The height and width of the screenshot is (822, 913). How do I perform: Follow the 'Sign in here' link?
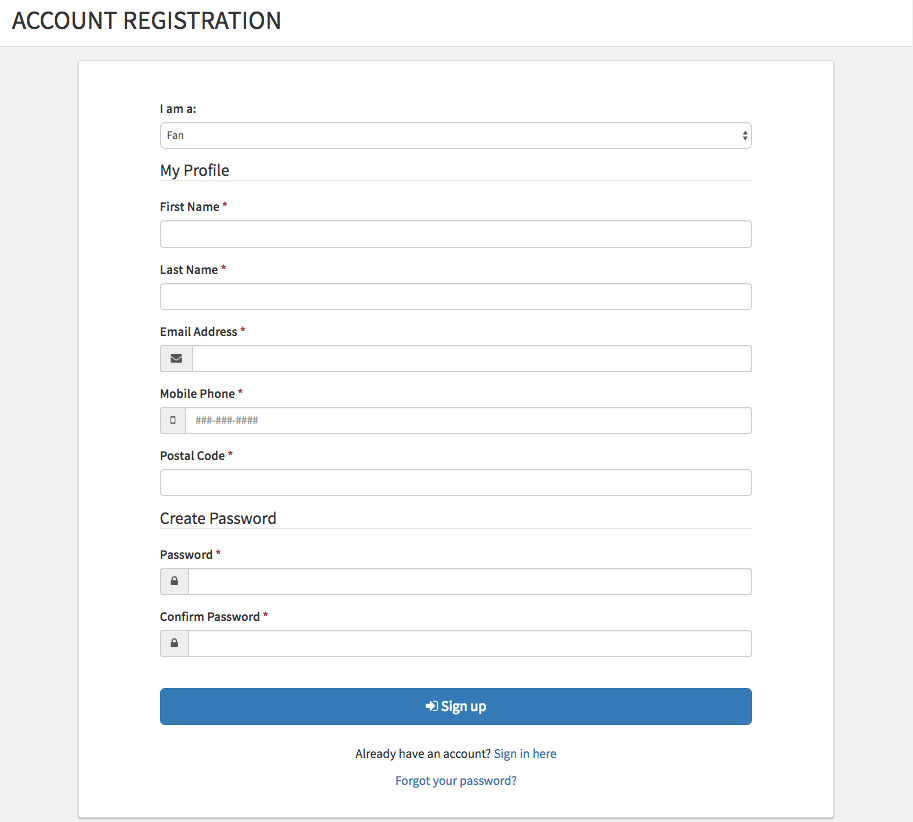pos(525,754)
